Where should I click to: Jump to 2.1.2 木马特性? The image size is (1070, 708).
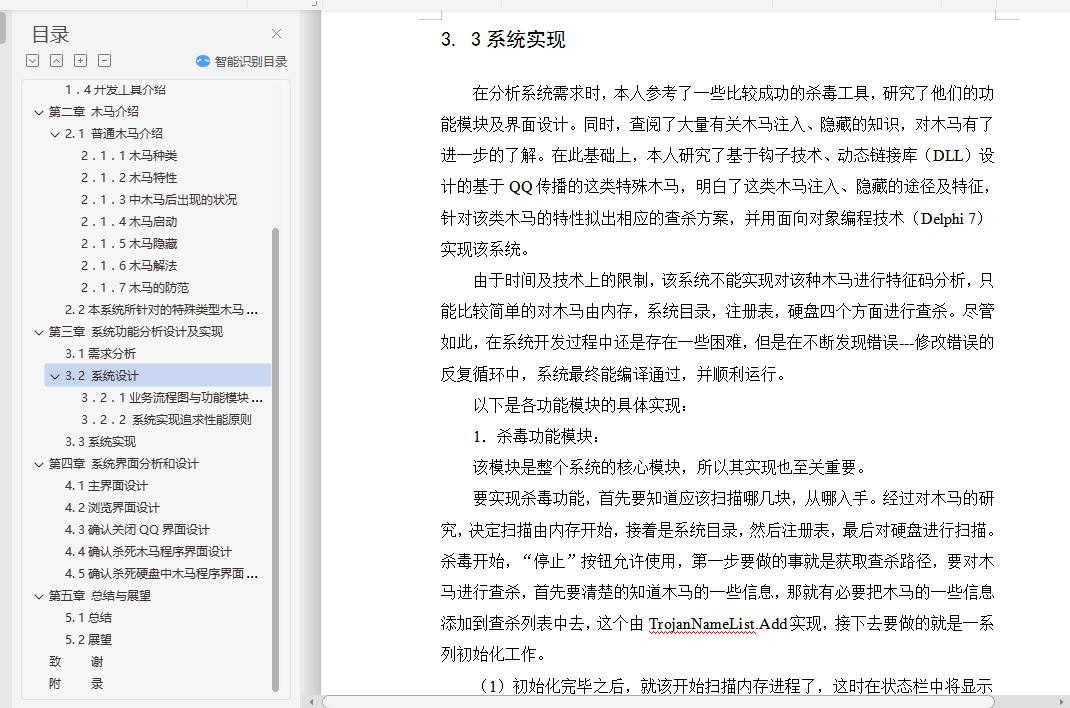coord(129,177)
